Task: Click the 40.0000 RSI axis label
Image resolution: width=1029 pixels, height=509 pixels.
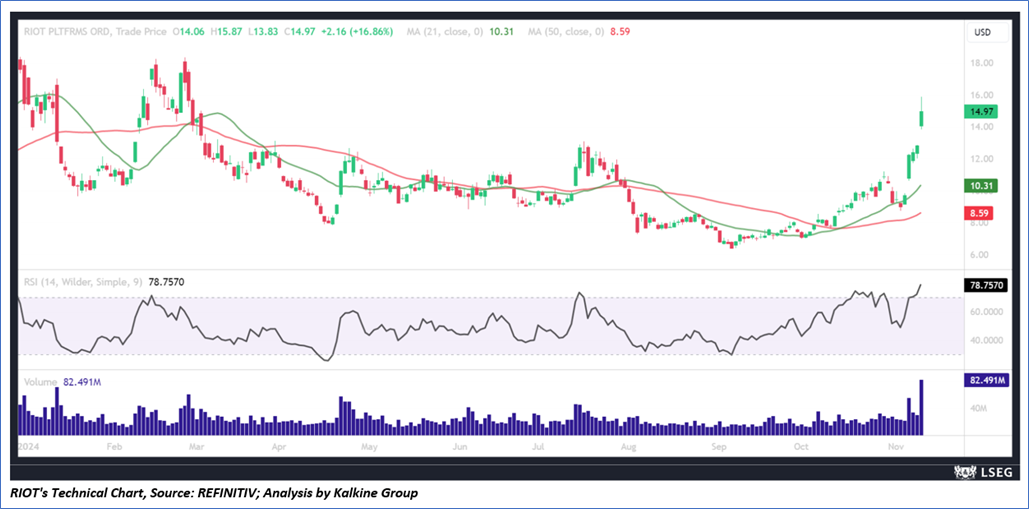Action: (988, 340)
